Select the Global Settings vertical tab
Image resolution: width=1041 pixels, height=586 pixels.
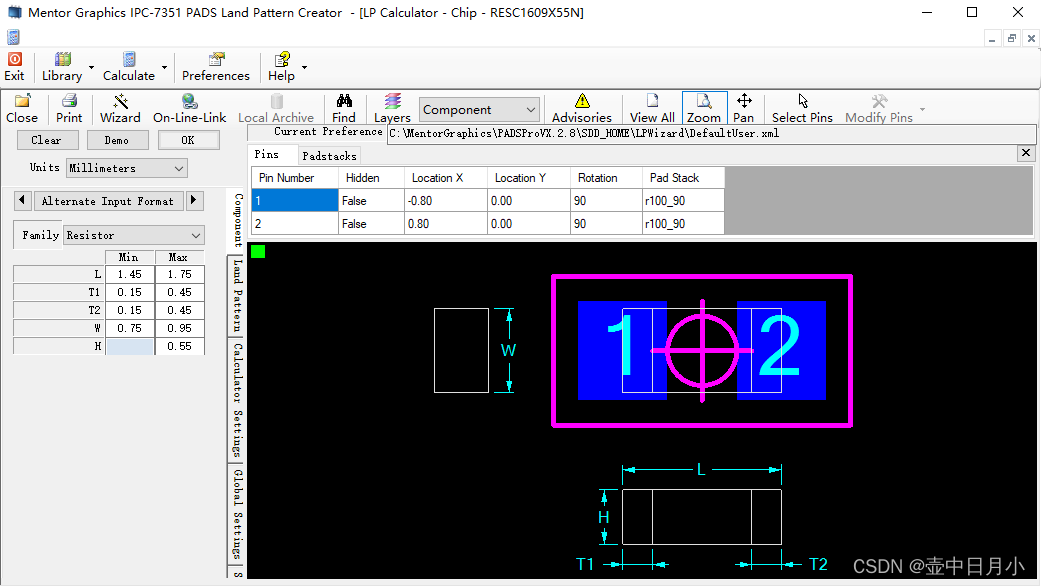pos(236,514)
